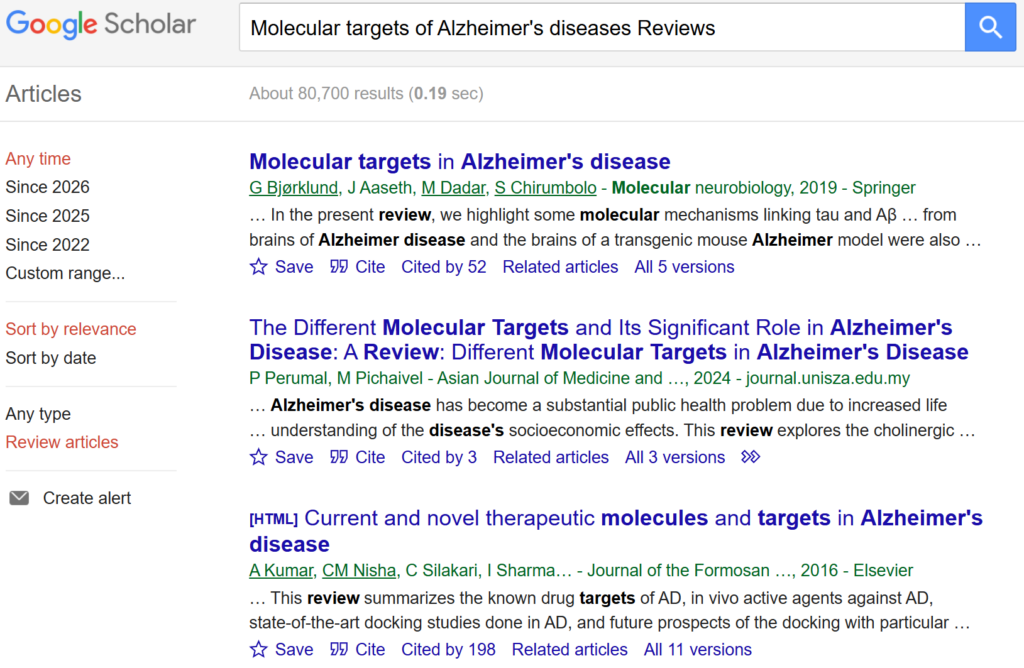Choose the Since 2022 time filter
Image resolution: width=1024 pixels, height=668 pixels.
point(47,245)
